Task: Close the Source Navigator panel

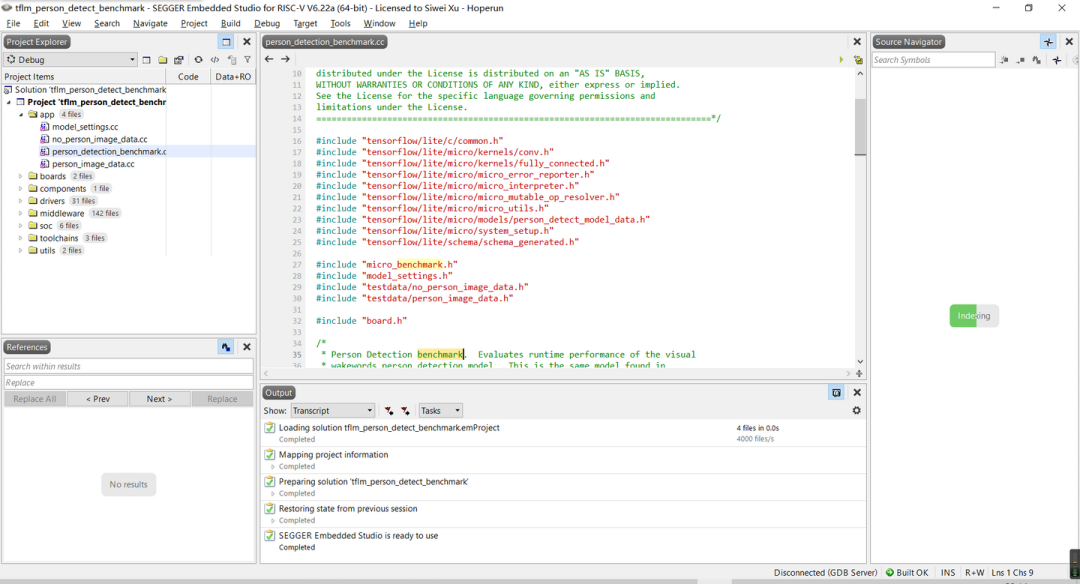Action: 1069,42
